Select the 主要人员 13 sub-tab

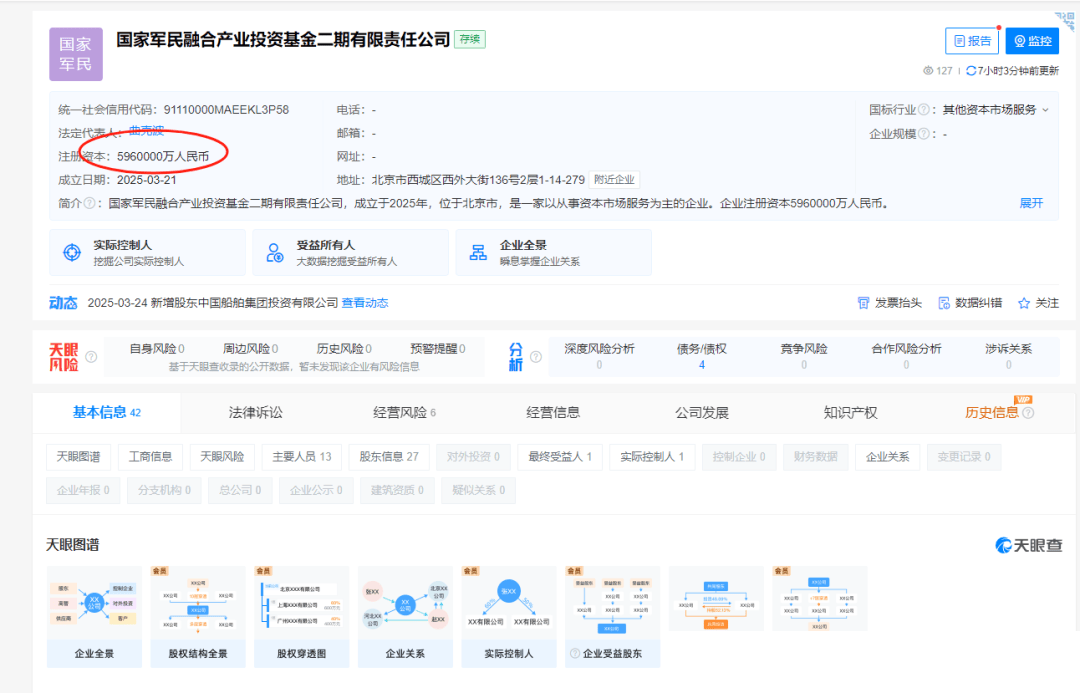[302, 457]
